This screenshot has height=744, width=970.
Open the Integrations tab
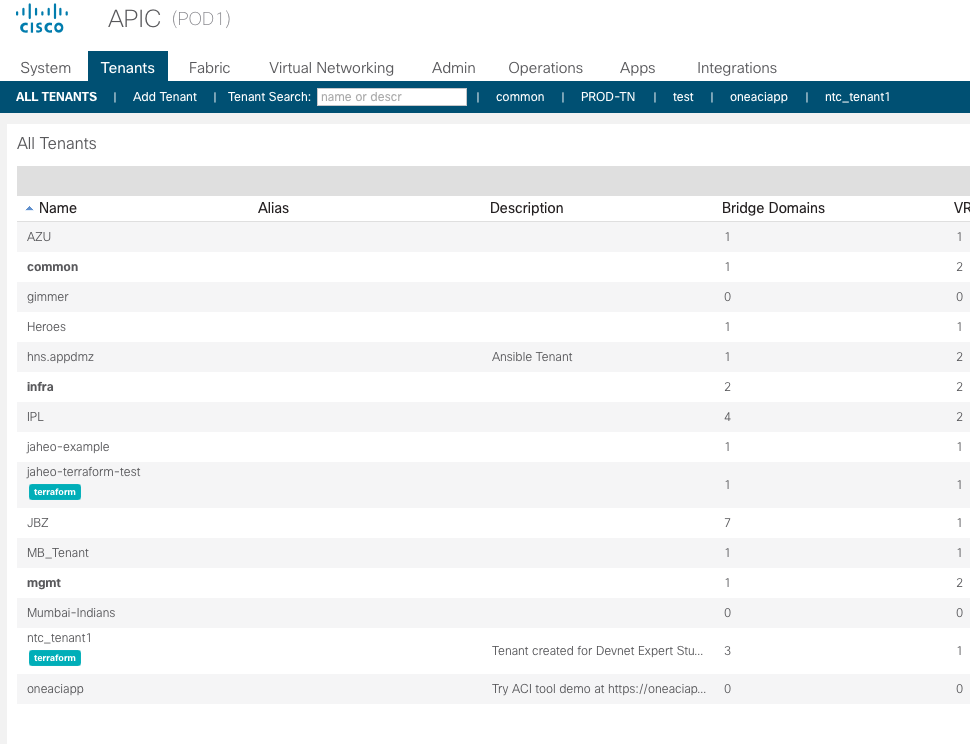coord(737,67)
